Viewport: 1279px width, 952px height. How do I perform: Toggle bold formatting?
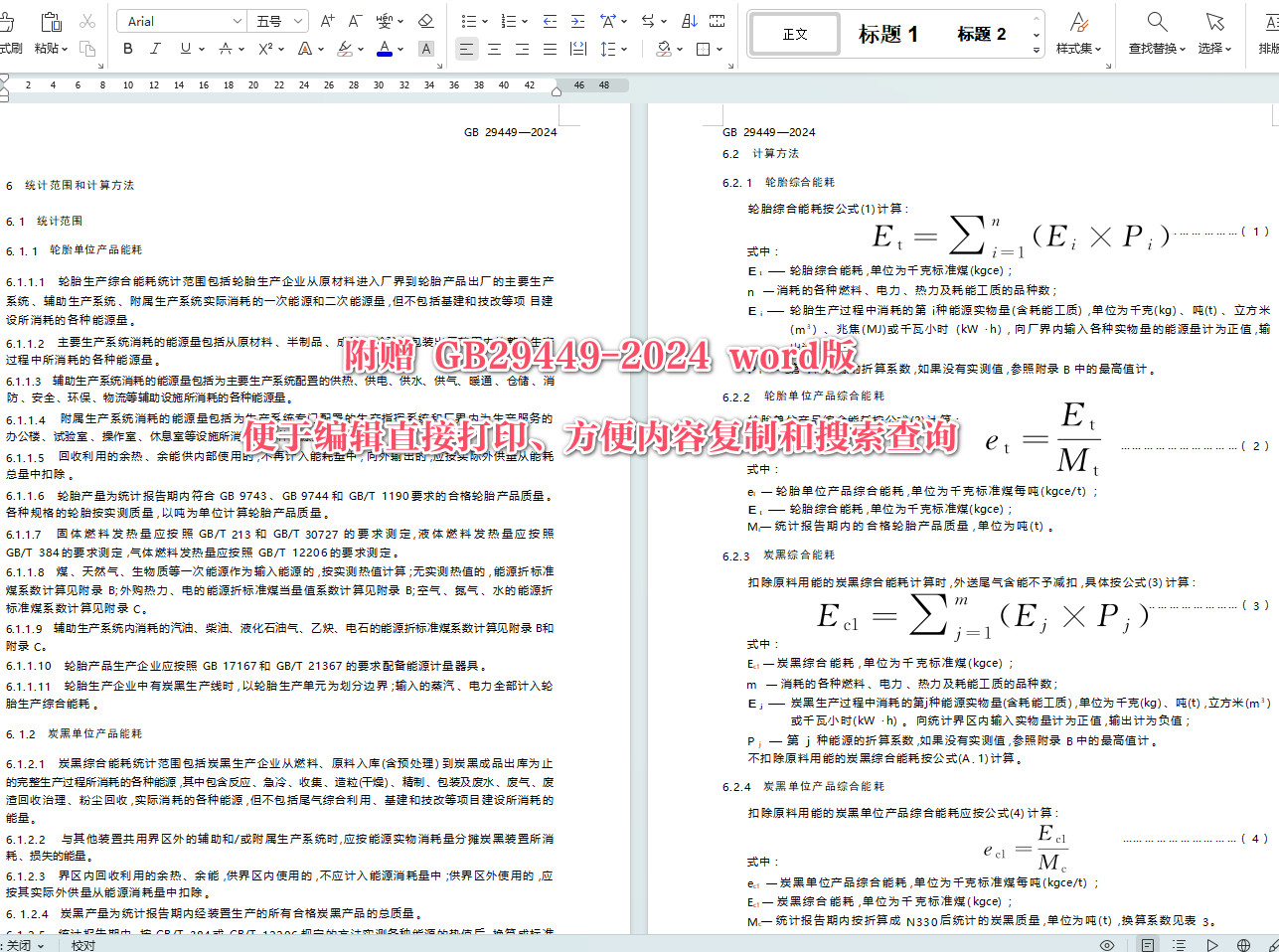[x=128, y=49]
